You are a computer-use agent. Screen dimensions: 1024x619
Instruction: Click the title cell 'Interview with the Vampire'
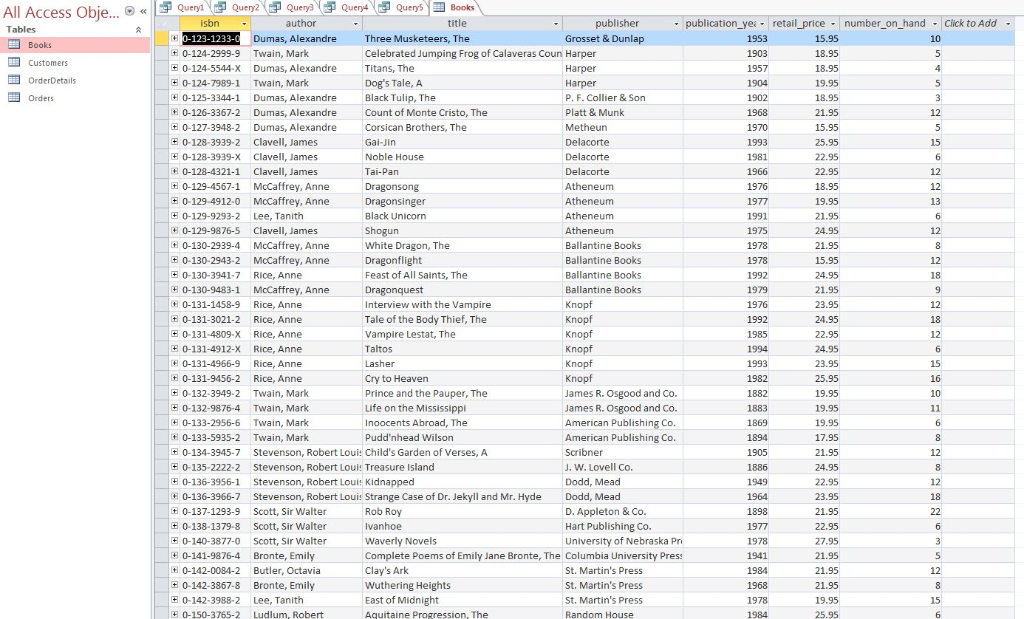461,304
